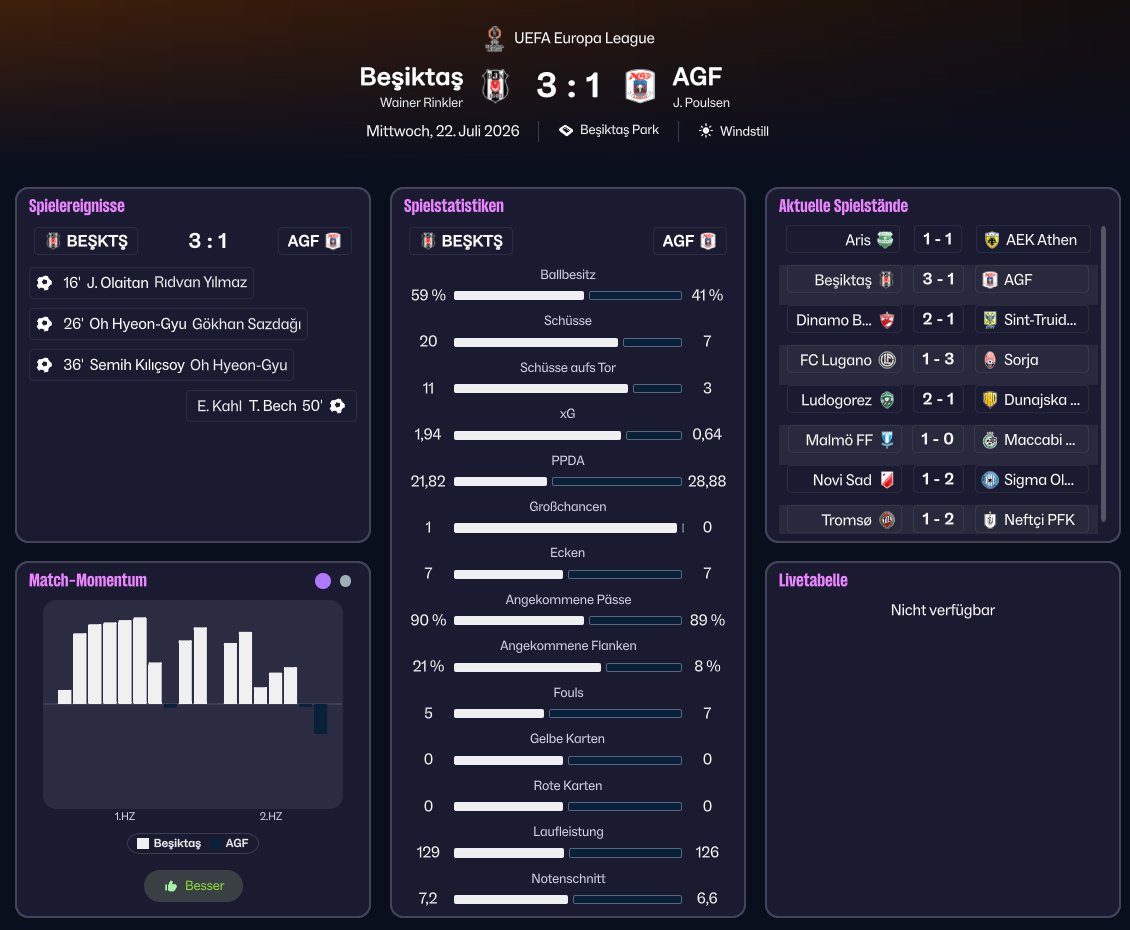This screenshot has height=930, width=1130.
Task: Click the Ludogorez club crest
Action: pyautogui.click(x=887, y=400)
